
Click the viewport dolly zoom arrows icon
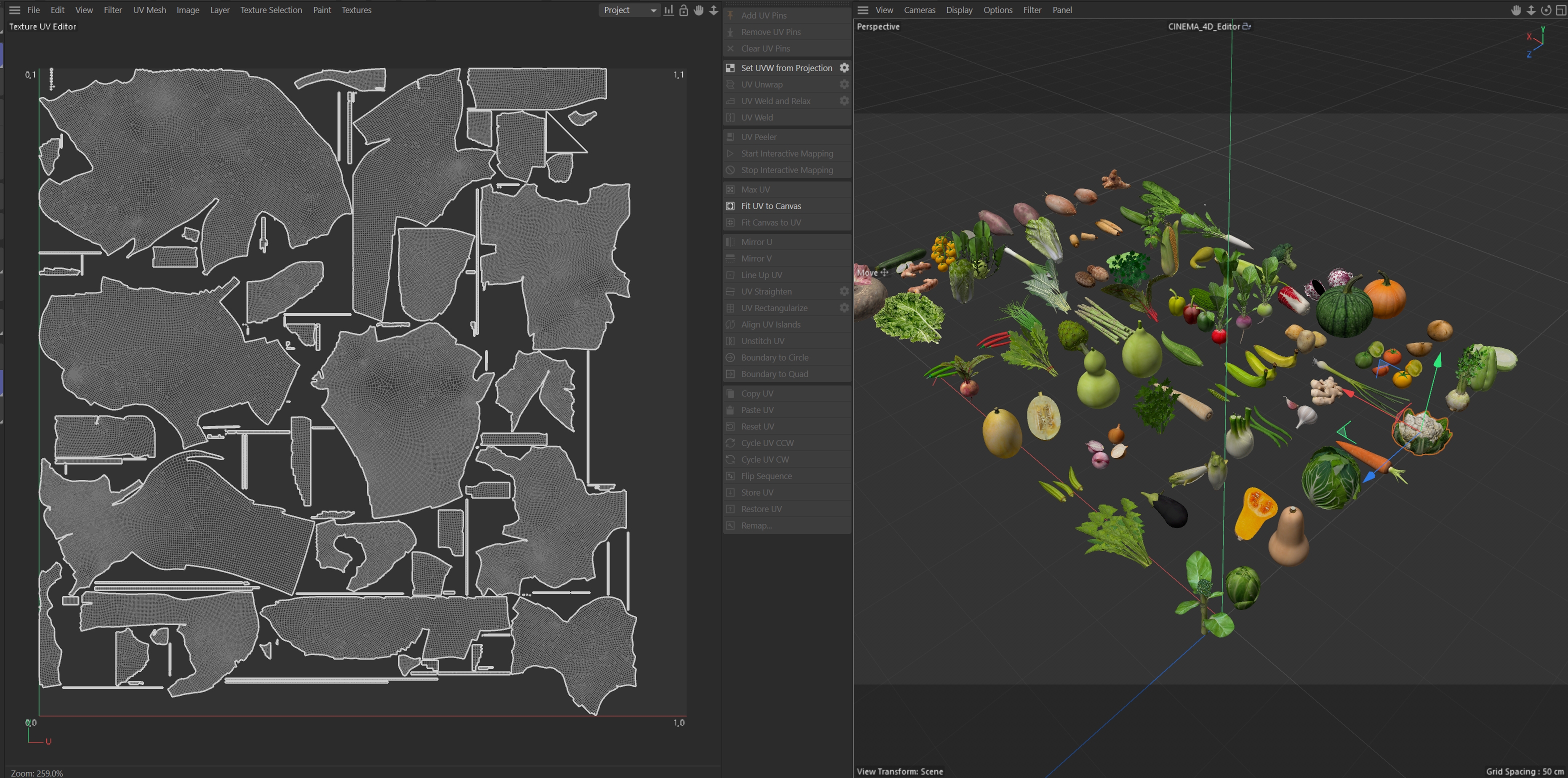[x=1531, y=9]
